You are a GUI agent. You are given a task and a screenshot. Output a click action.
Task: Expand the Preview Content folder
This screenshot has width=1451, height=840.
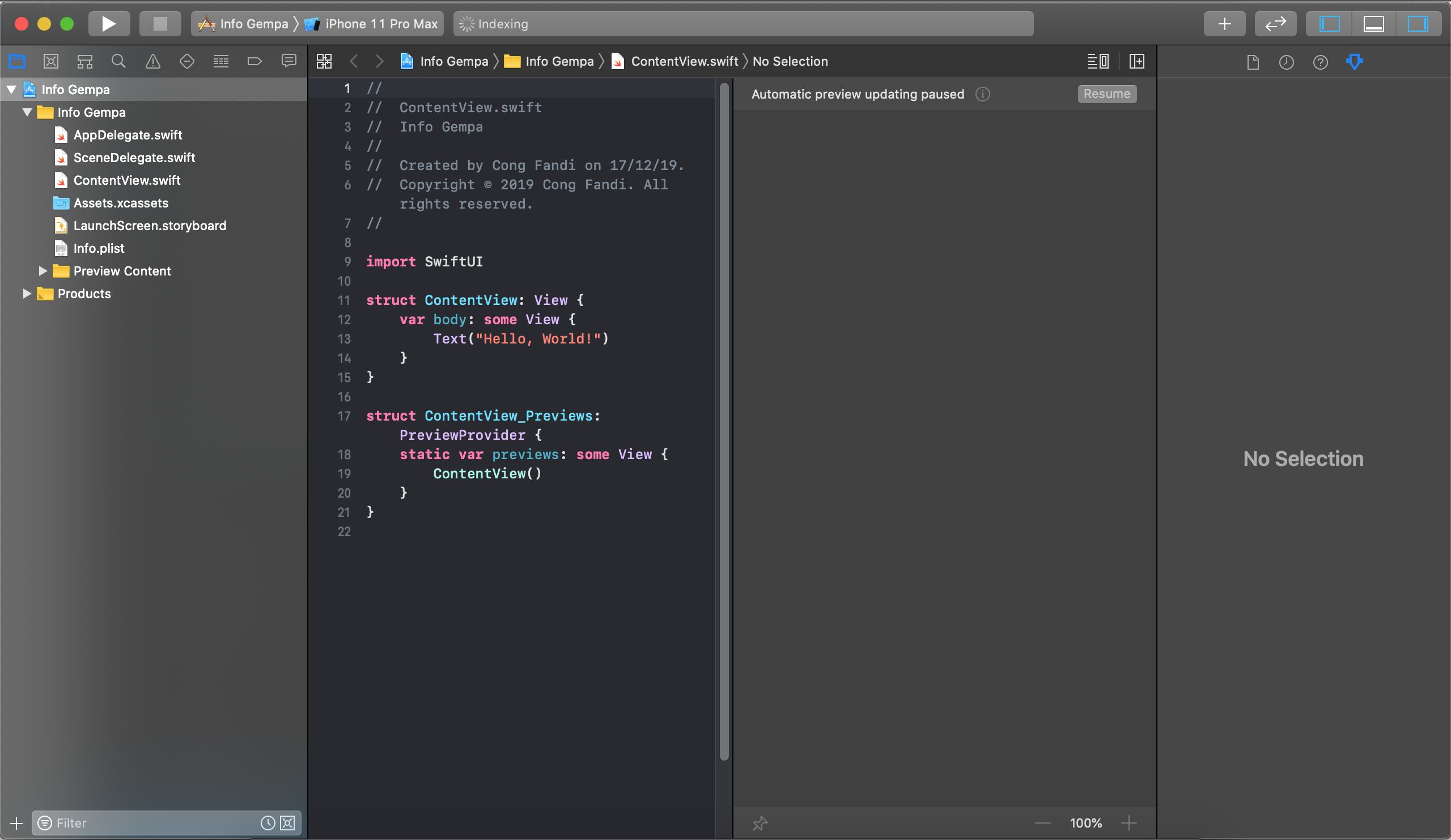[x=43, y=270]
